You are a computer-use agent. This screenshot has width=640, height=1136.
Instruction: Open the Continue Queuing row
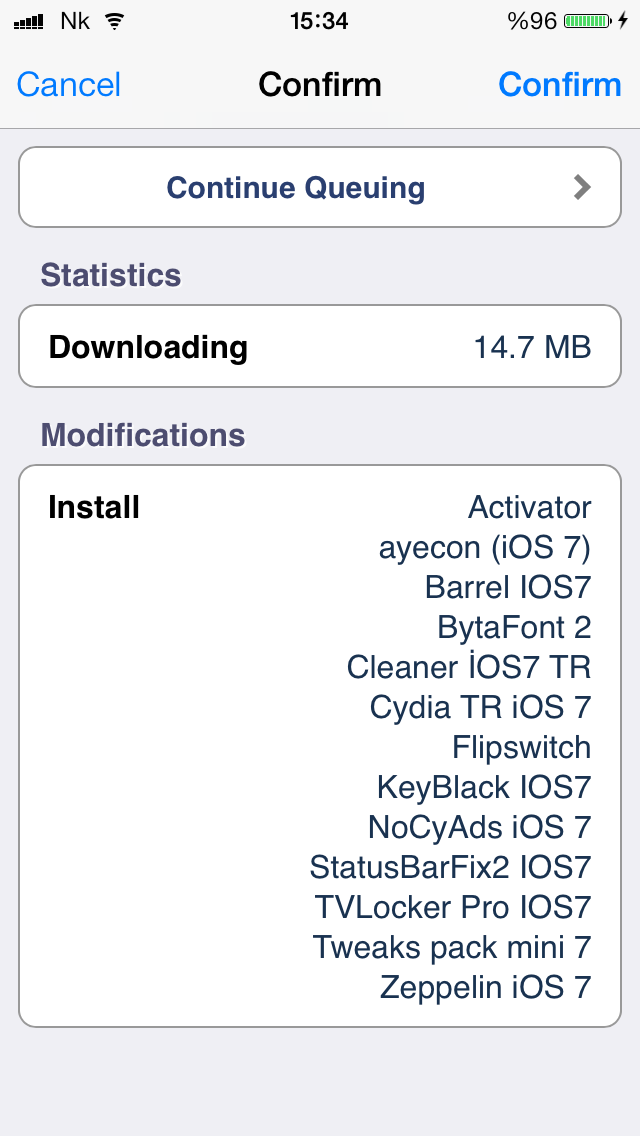(x=320, y=188)
